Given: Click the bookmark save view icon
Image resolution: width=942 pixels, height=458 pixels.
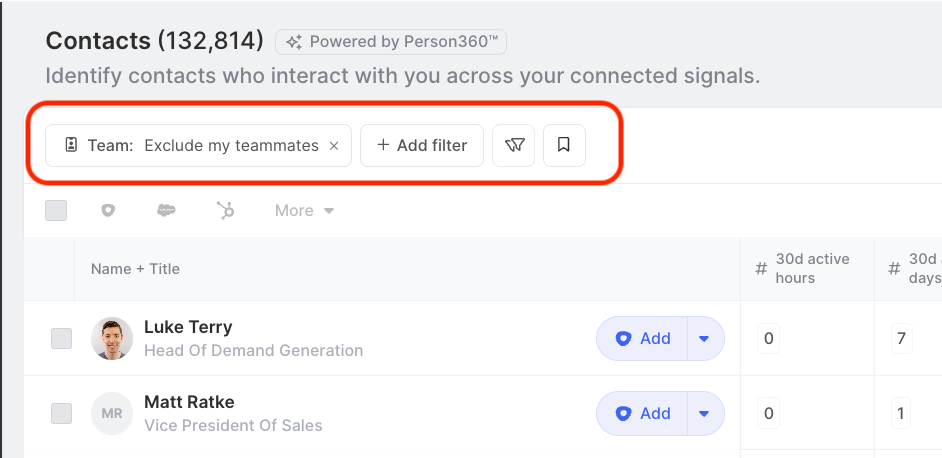Looking at the screenshot, I should tap(564, 145).
